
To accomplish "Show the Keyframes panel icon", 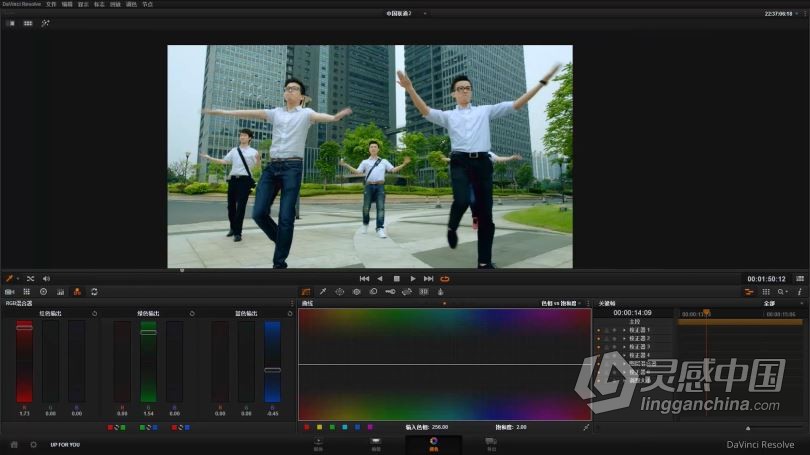I will [749, 292].
